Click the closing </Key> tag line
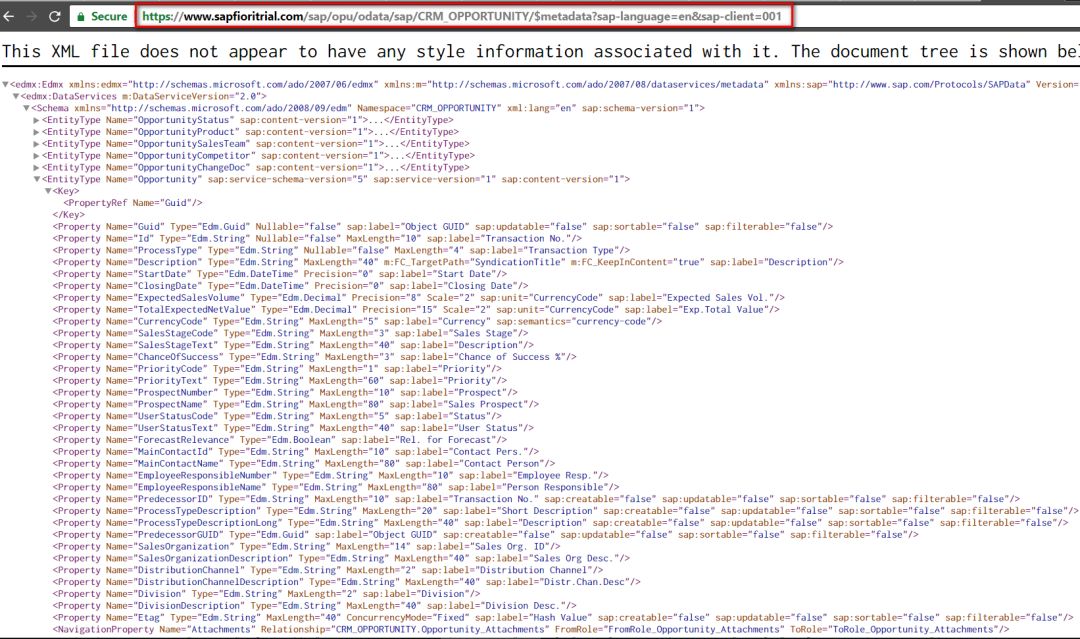This screenshot has height=639, width=1080. [x=69, y=215]
